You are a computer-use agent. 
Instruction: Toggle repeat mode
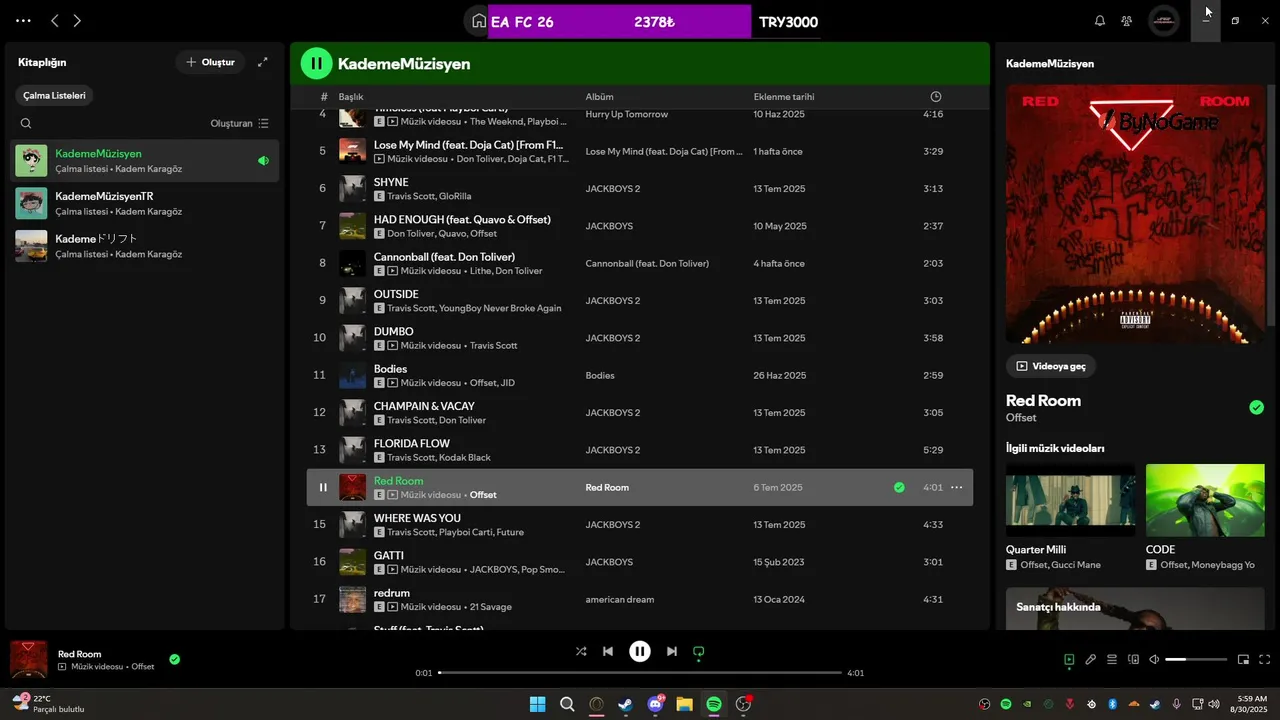click(699, 651)
